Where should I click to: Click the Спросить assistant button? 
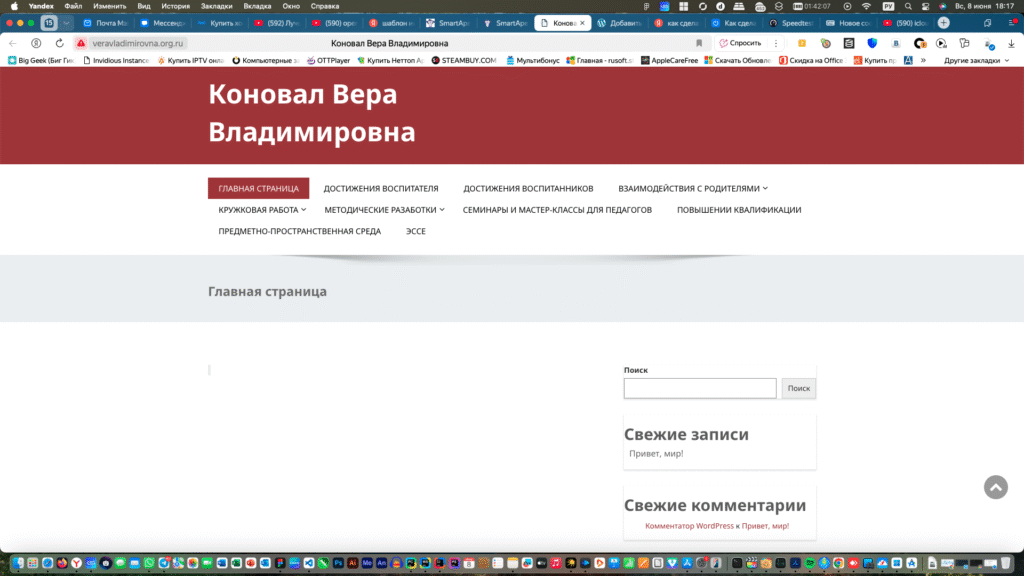tap(741, 44)
